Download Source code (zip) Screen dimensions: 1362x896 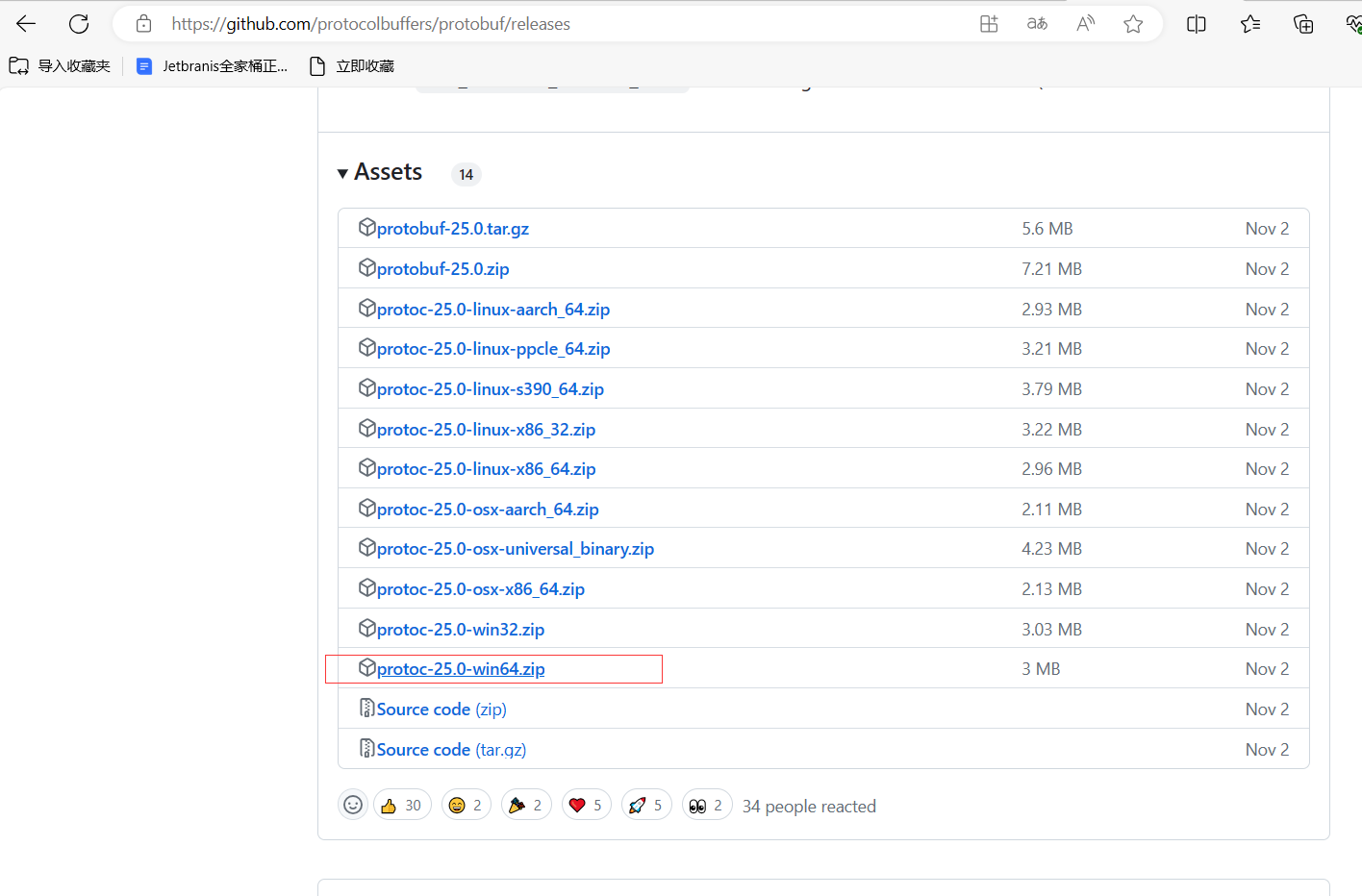pyautogui.click(x=441, y=709)
